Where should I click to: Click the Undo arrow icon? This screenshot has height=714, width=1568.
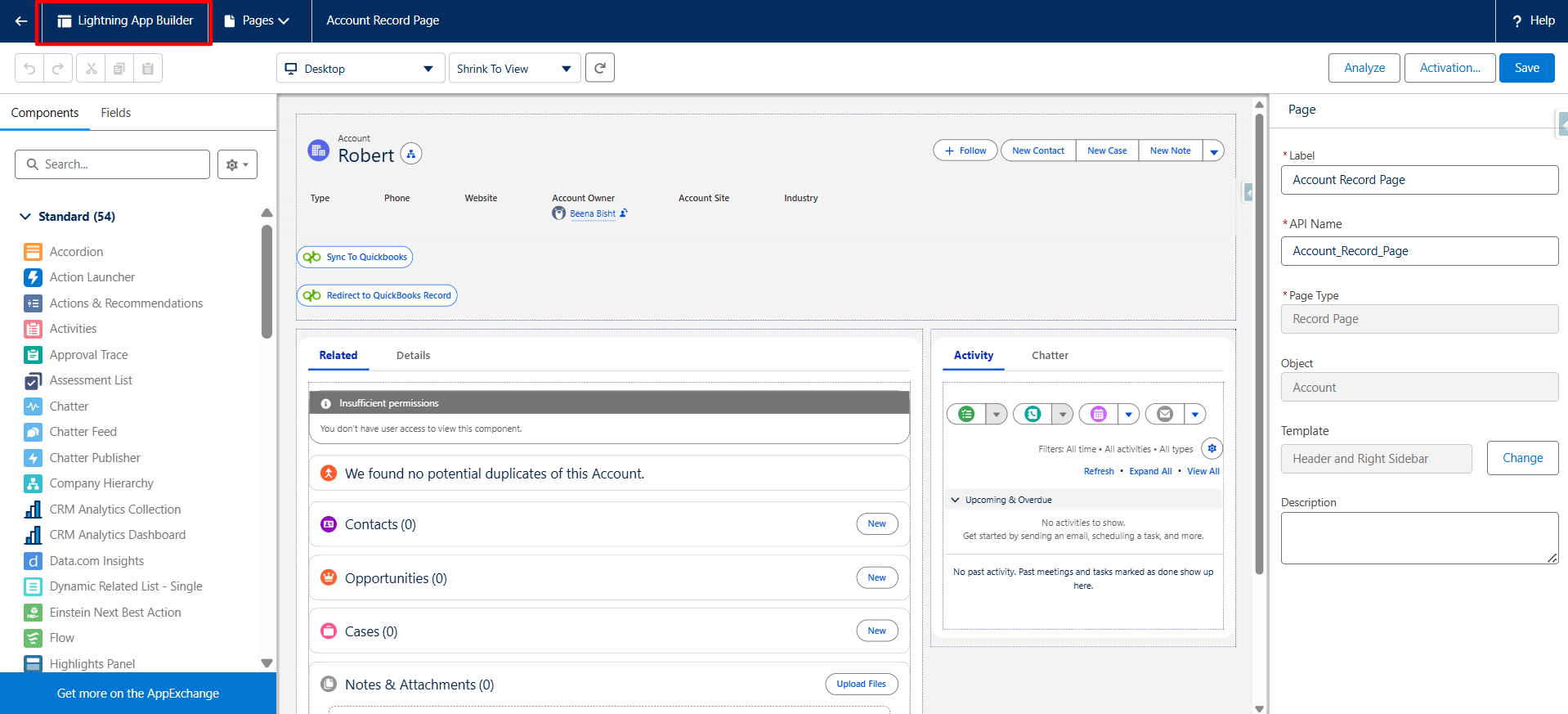(x=29, y=69)
